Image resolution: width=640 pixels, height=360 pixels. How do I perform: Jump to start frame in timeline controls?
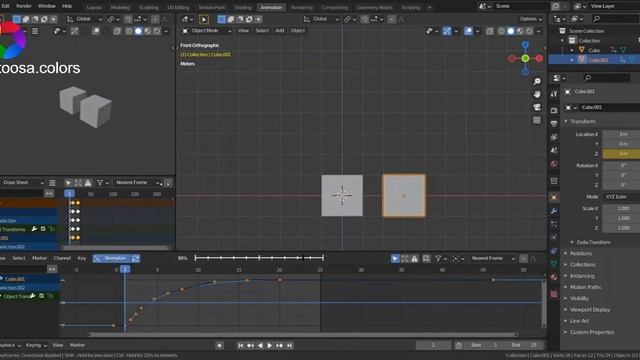pos(241,345)
